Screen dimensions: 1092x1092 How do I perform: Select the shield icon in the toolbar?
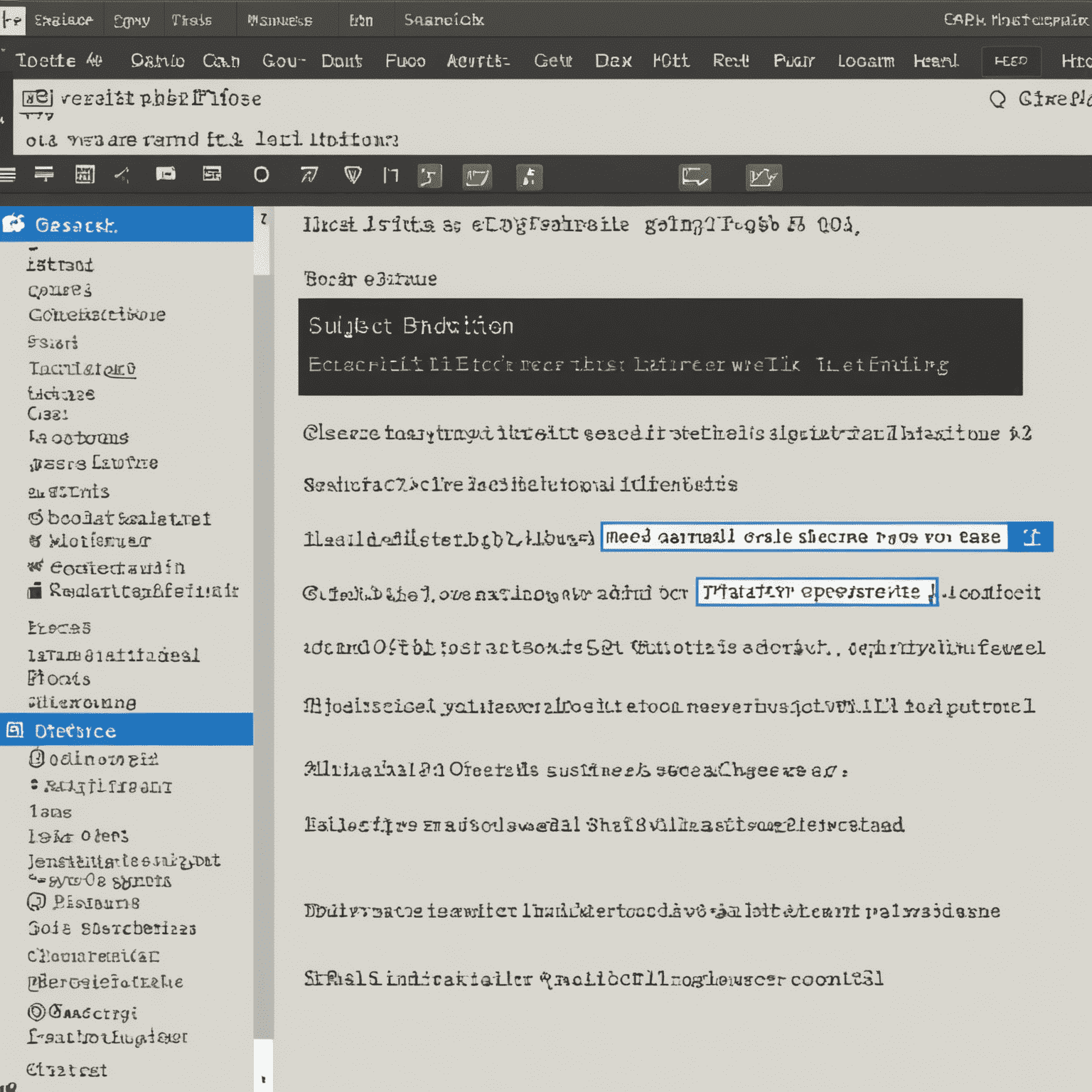point(353,175)
